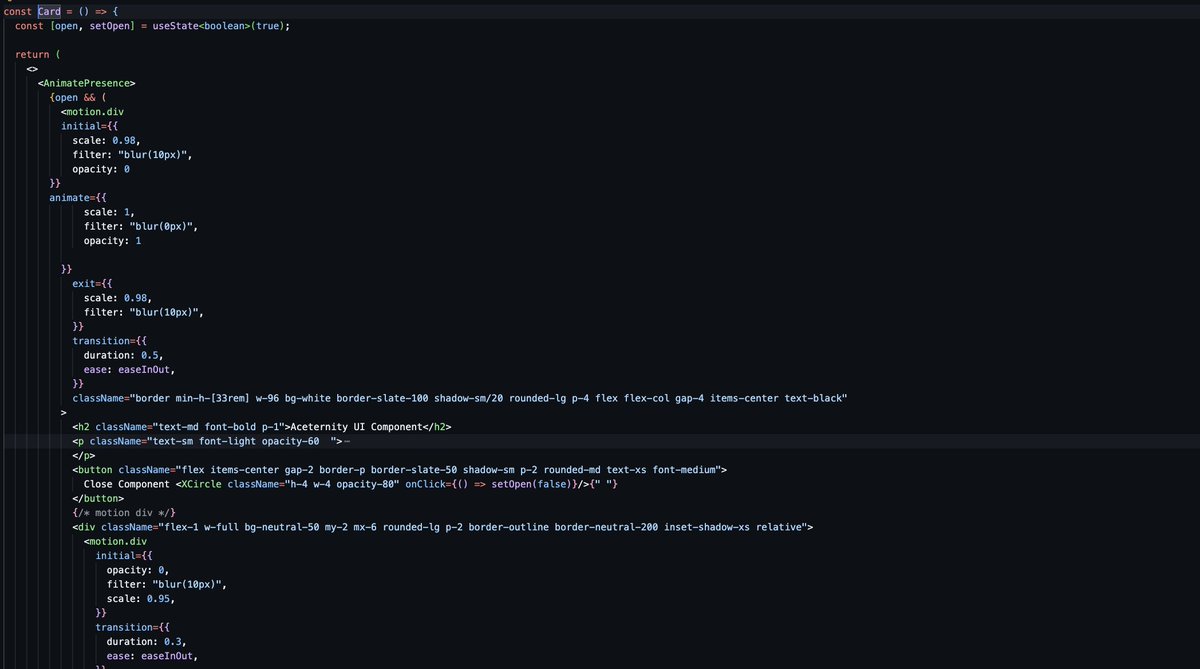Click the closing </p> tag

84,456
